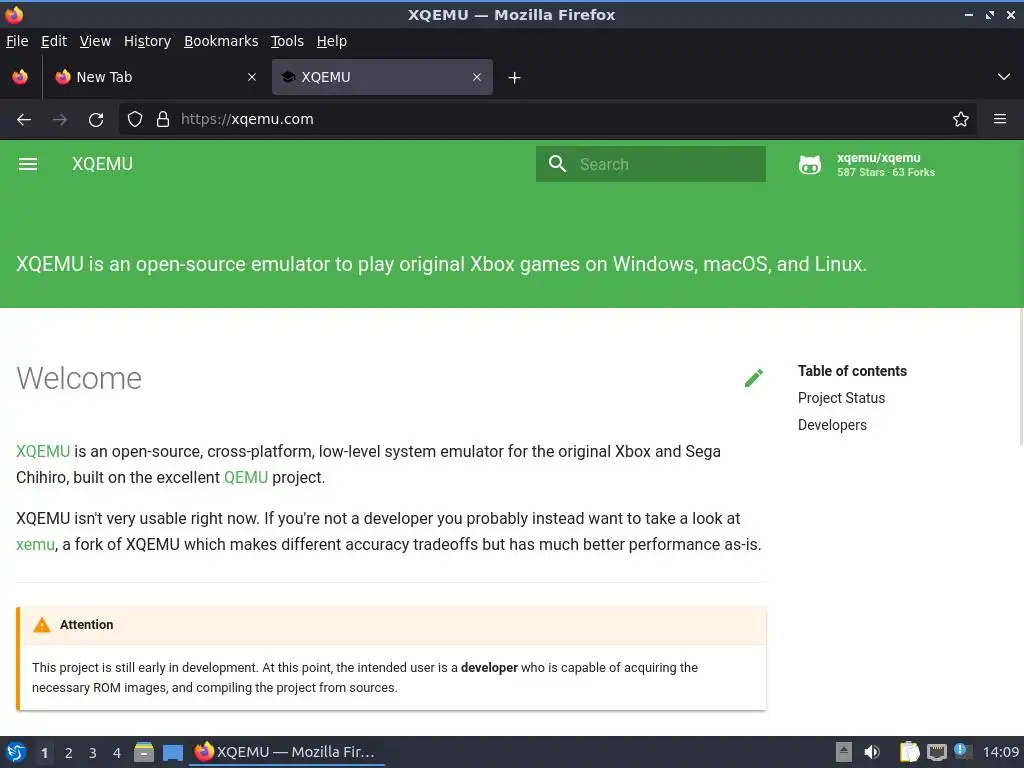Open the xemu fork link

coord(35,545)
